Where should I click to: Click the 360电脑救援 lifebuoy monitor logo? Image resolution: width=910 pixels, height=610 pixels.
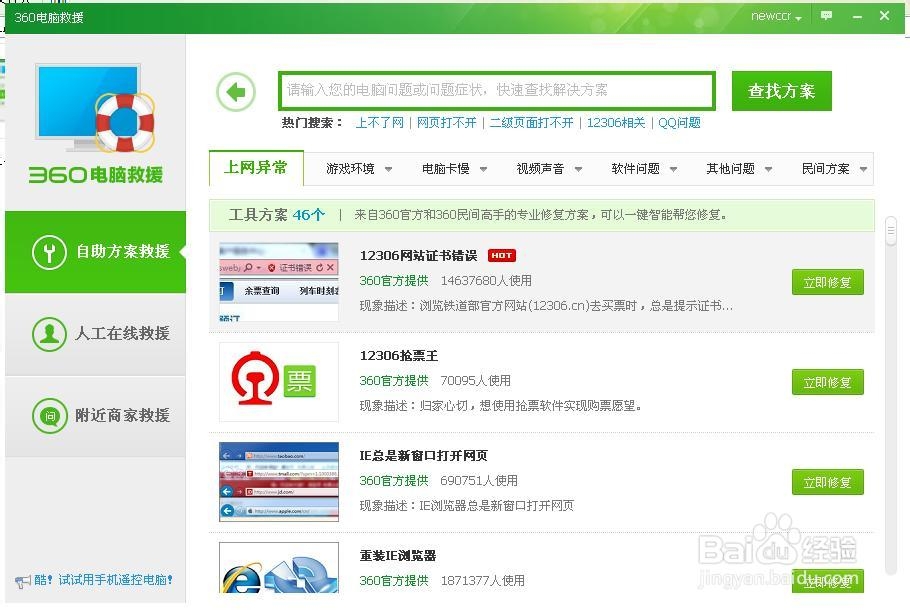95,109
